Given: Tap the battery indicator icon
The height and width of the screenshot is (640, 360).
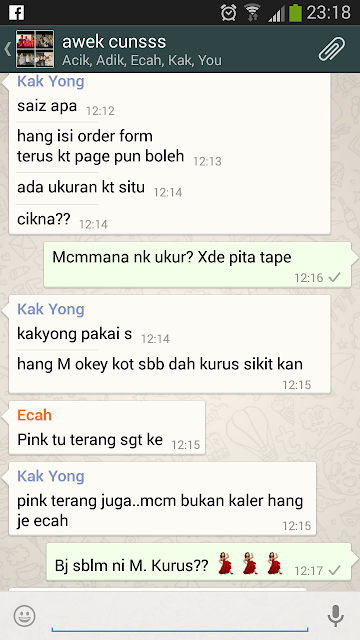Looking at the screenshot, I should coord(296,12).
